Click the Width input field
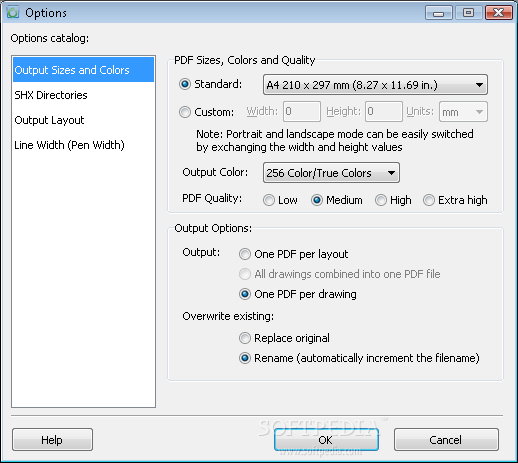 click(302, 112)
